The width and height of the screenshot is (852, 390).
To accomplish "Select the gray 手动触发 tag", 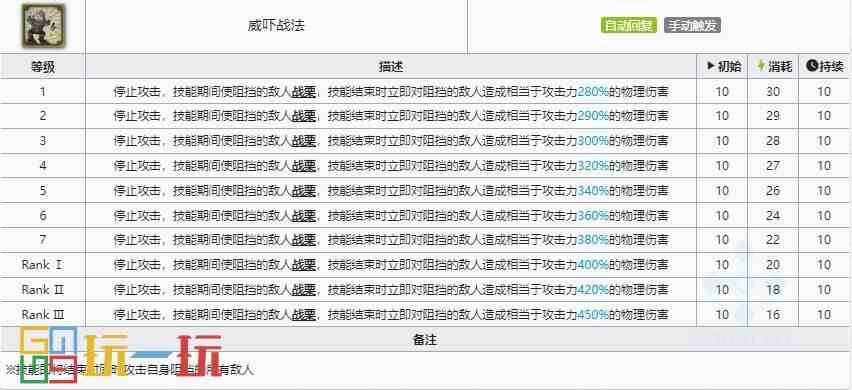I will 692,26.
